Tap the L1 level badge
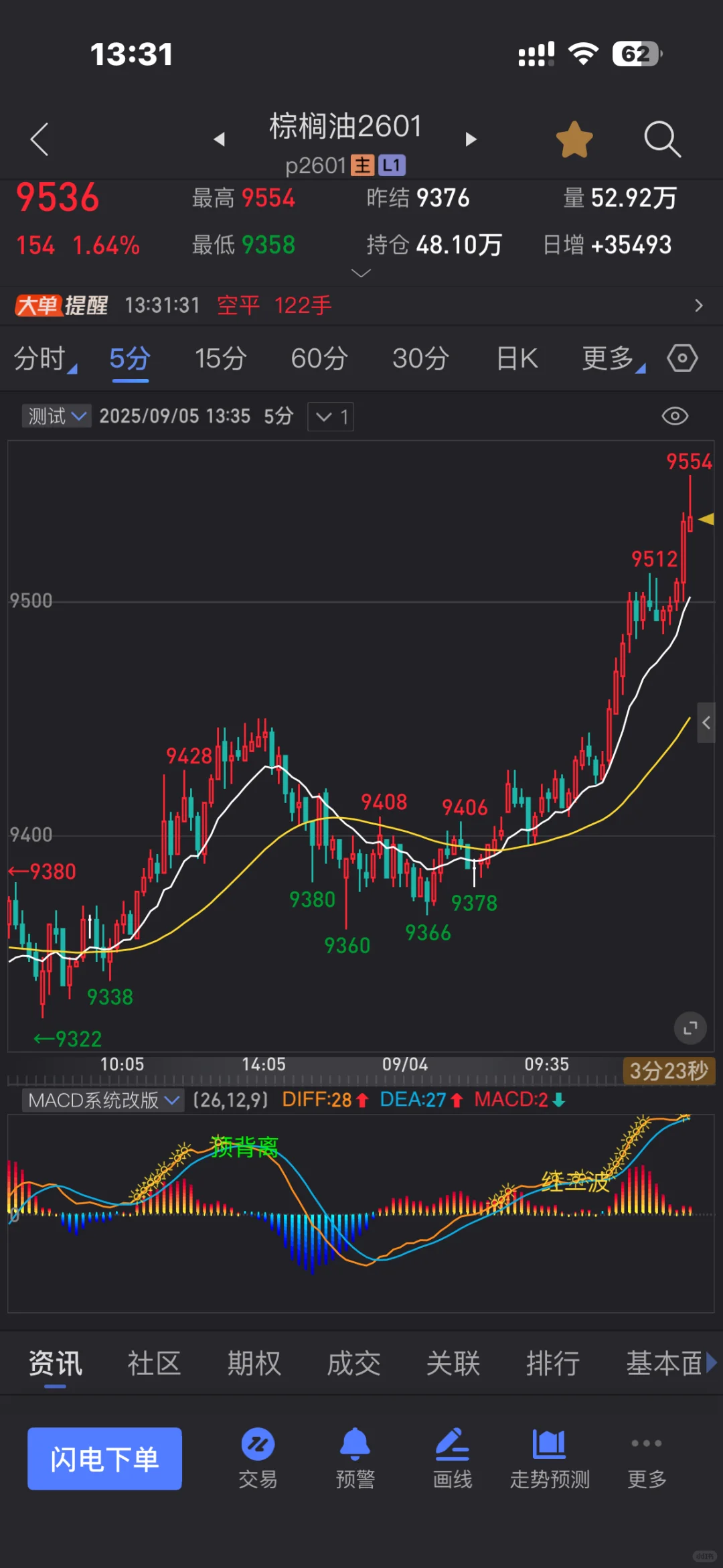 pyautogui.click(x=392, y=165)
